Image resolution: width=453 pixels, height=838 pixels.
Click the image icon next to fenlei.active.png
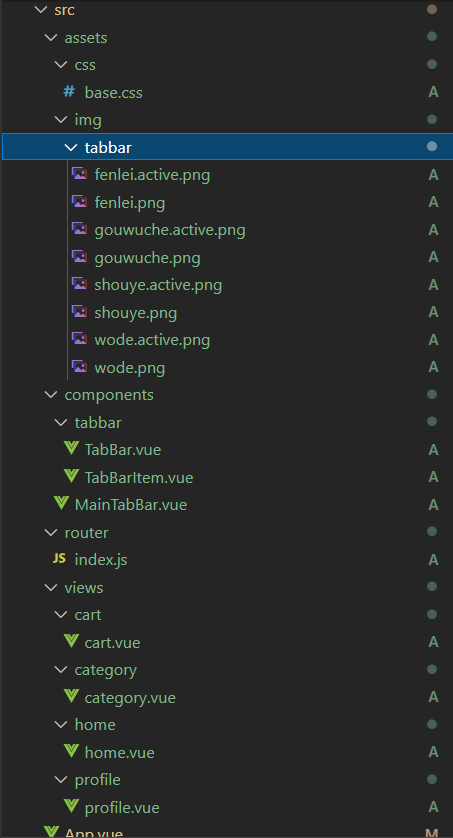point(79,174)
